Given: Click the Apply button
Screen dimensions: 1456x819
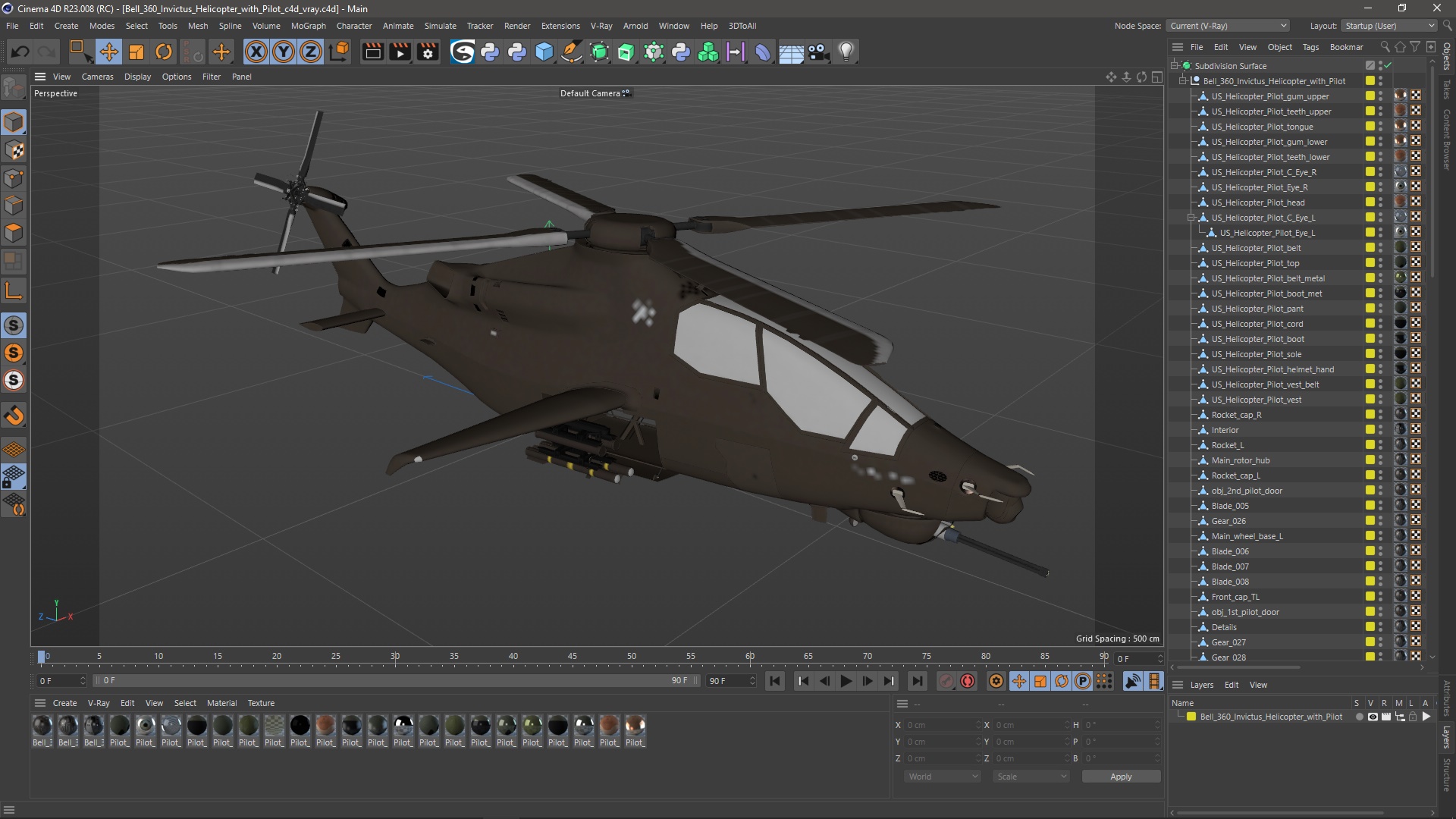Looking at the screenshot, I should click(1121, 777).
